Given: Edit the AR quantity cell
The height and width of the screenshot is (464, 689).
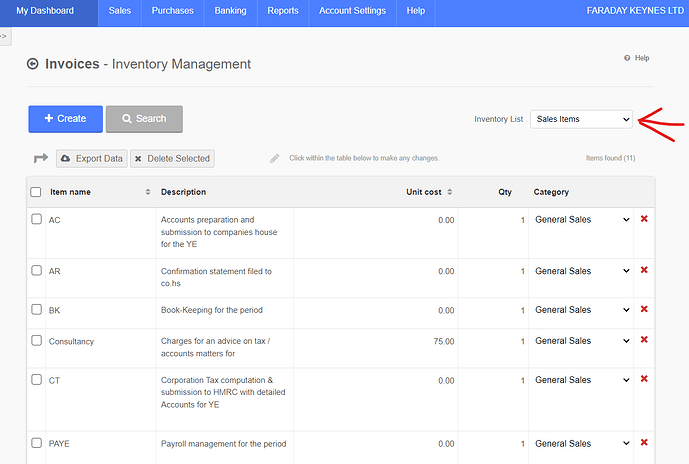Looking at the screenshot, I should pyautogui.click(x=493, y=278).
